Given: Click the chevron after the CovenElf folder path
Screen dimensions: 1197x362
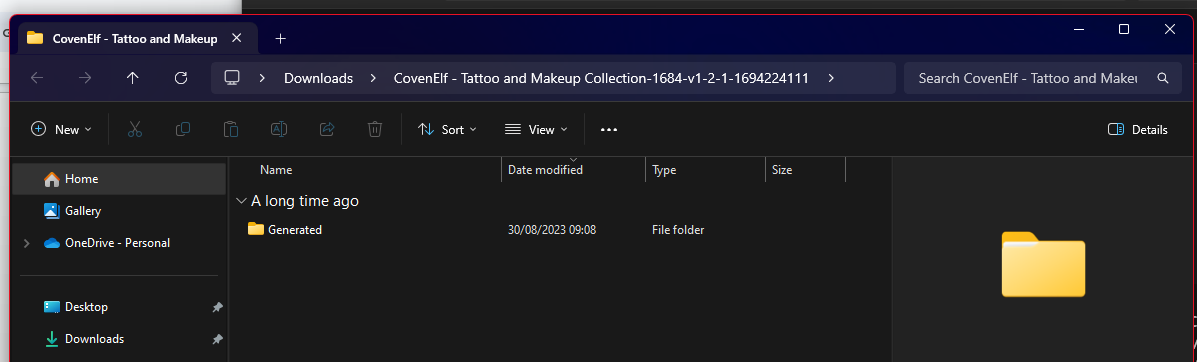Looking at the screenshot, I should click(x=831, y=78).
